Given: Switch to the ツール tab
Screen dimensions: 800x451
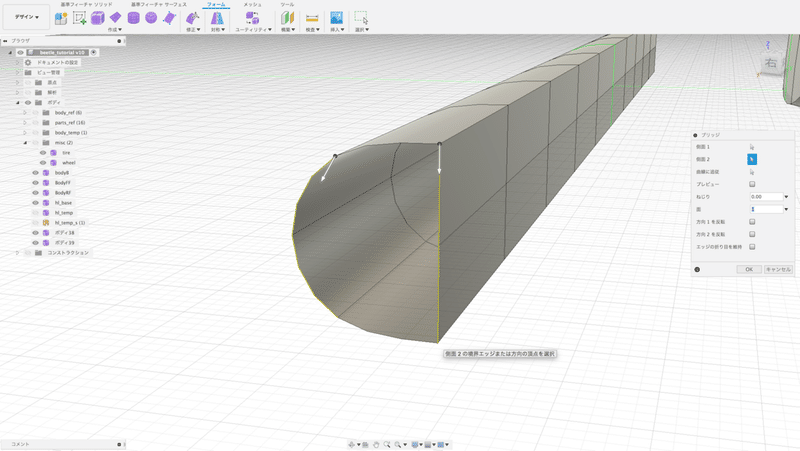Looking at the screenshot, I should (287, 5).
